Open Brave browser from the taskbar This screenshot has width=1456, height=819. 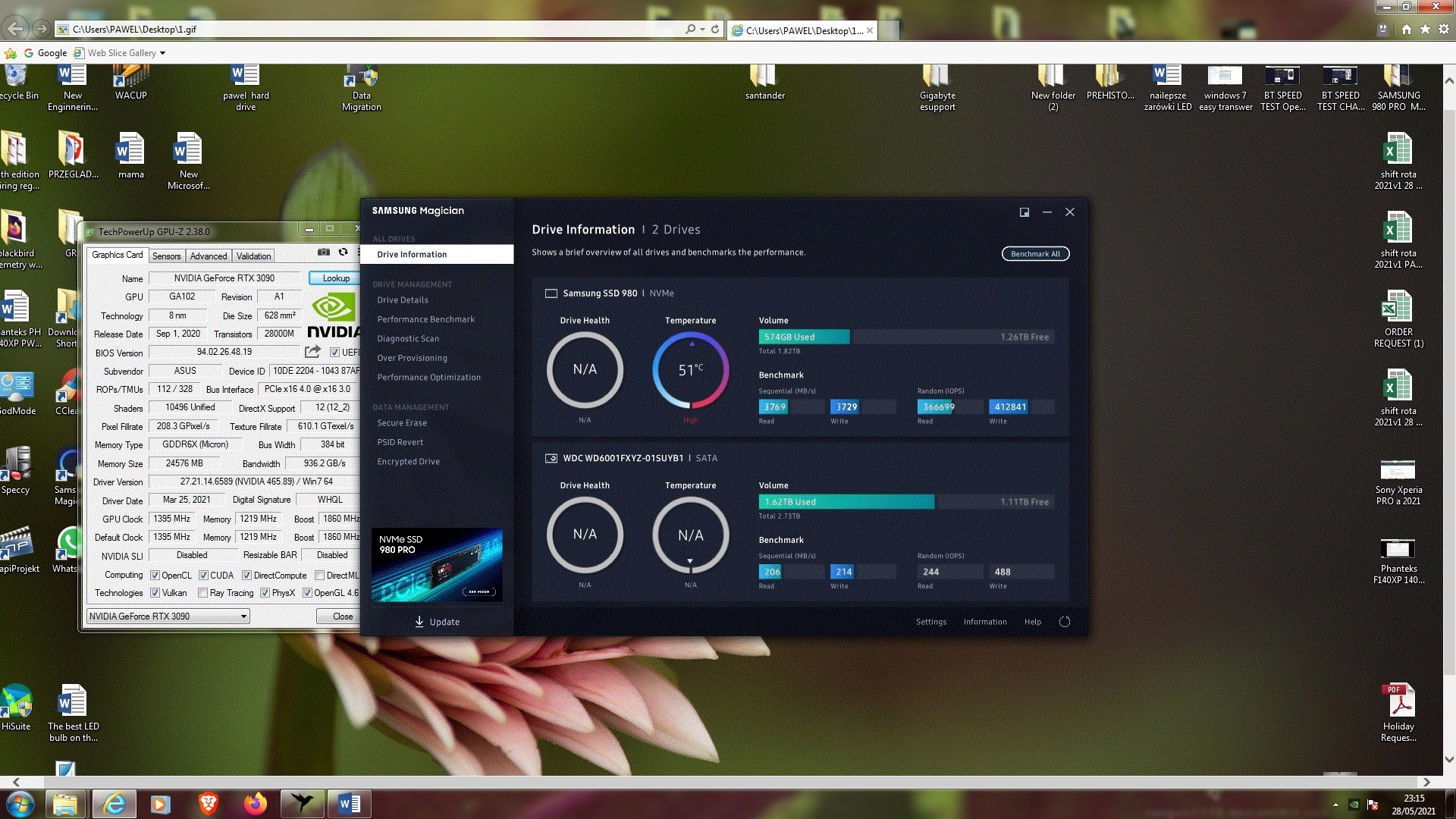pos(209,804)
